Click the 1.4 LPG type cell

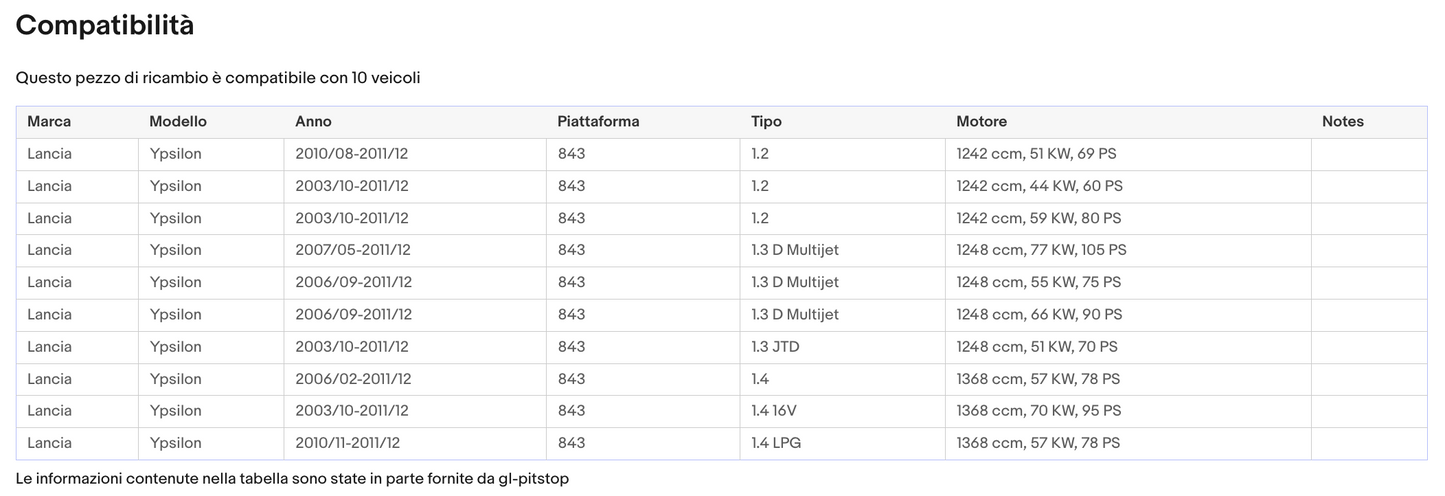tap(774, 443)
